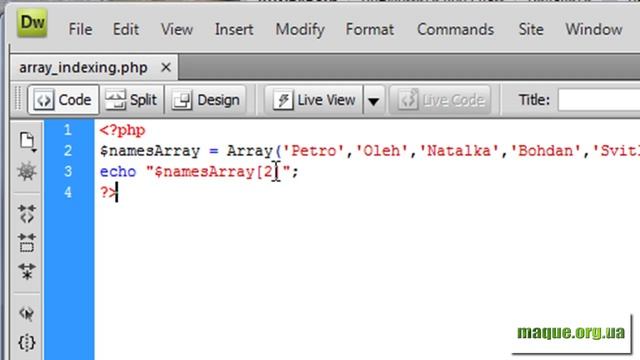Click the <?php opening tag

point(122,131)
